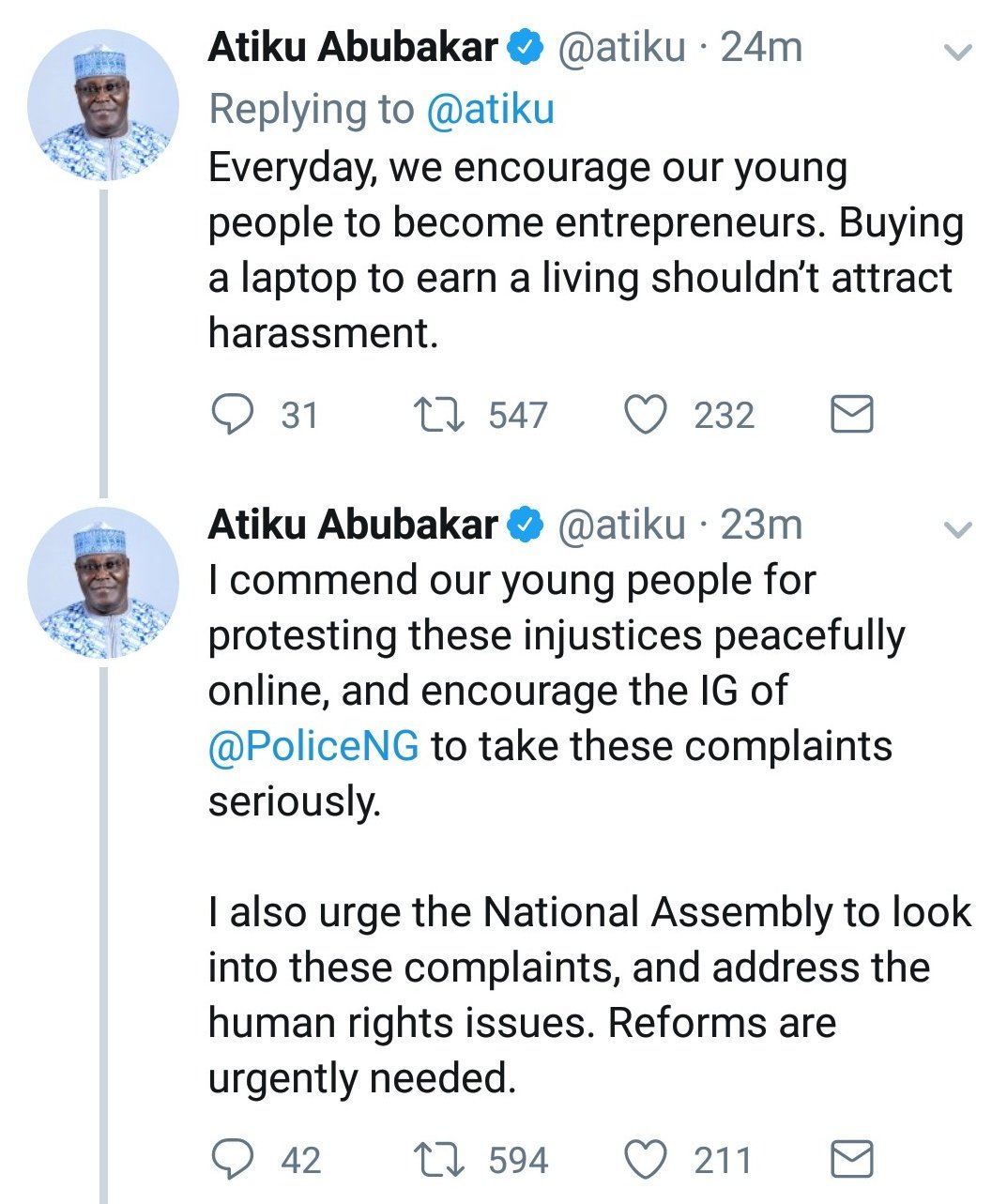View the 547 retweets count on first tweet
The image size is (1007, 1204).
pos(517,415)
